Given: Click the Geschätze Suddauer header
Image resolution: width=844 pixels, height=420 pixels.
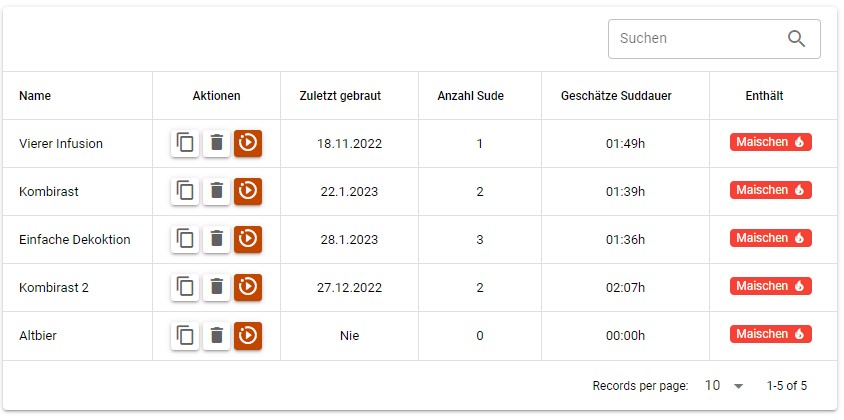Looking at the screenshot, I should tap(616, 96).
